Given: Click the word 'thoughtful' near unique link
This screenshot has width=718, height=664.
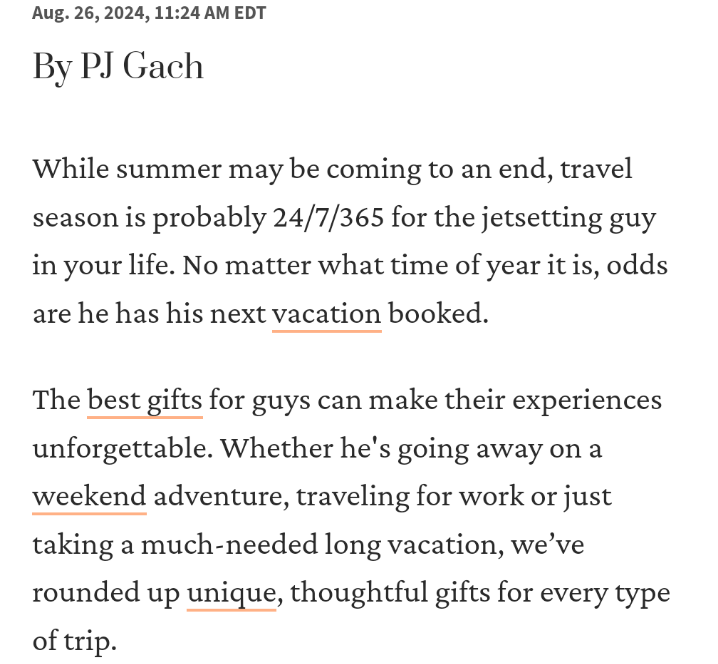Looking at the screenshot, I should pyautogui.click(x=359, y=592).
